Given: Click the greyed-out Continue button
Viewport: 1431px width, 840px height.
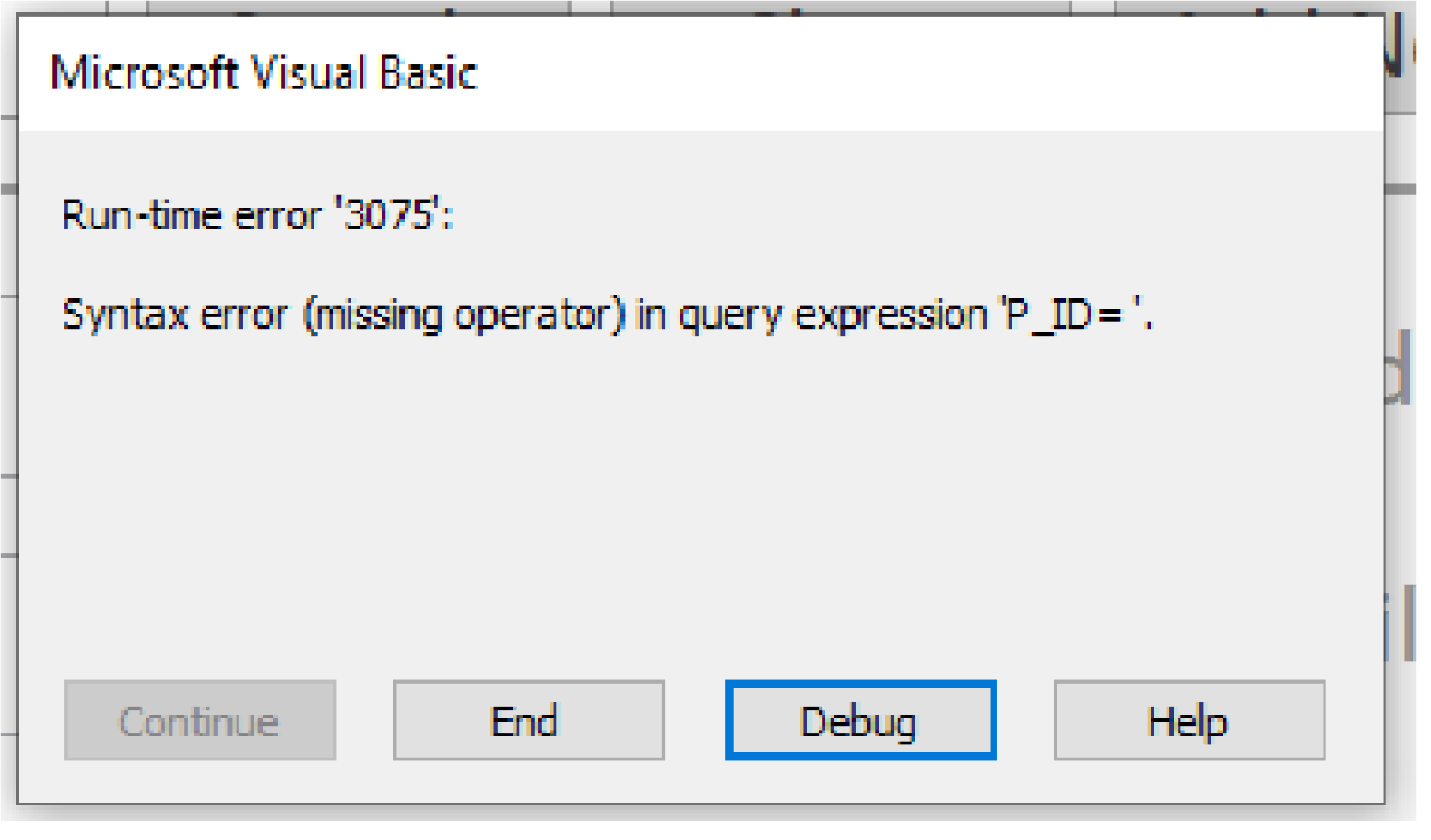Looking at the screenshot, I should [200, 719].
